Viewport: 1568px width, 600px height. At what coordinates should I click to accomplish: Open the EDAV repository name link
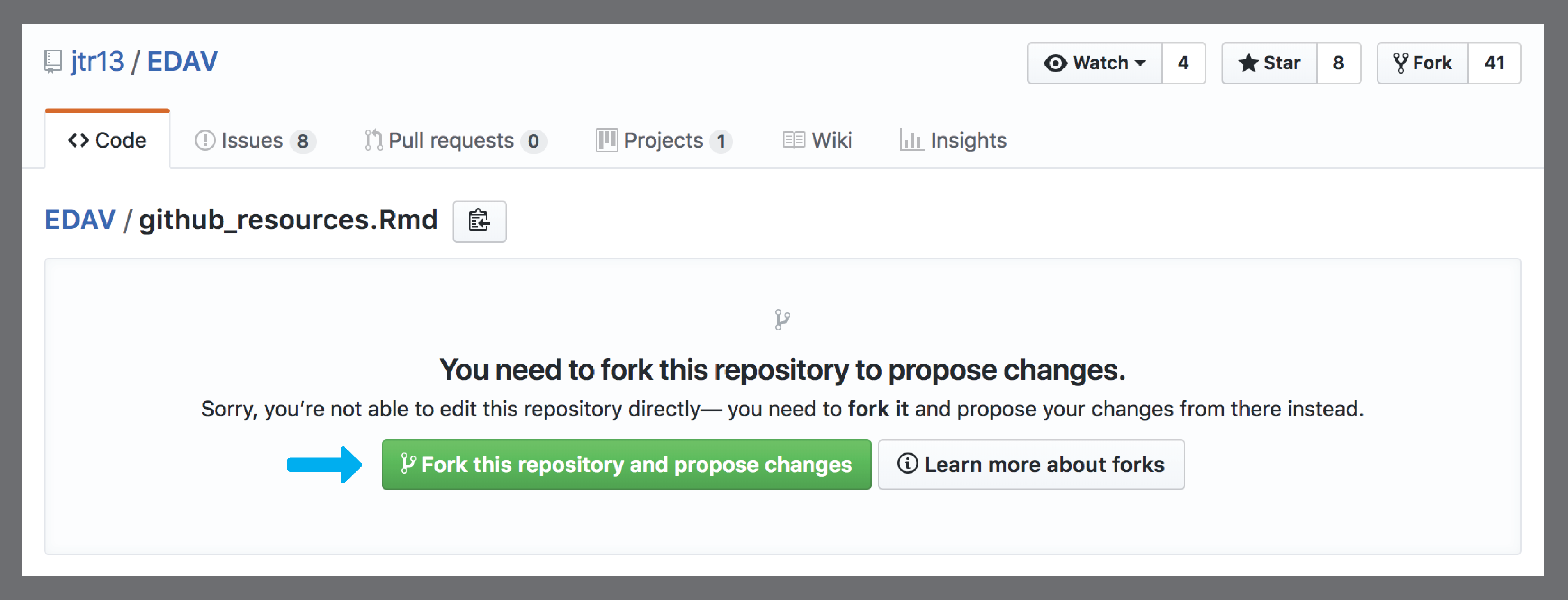pyautogui.click(x=182, y=62)
